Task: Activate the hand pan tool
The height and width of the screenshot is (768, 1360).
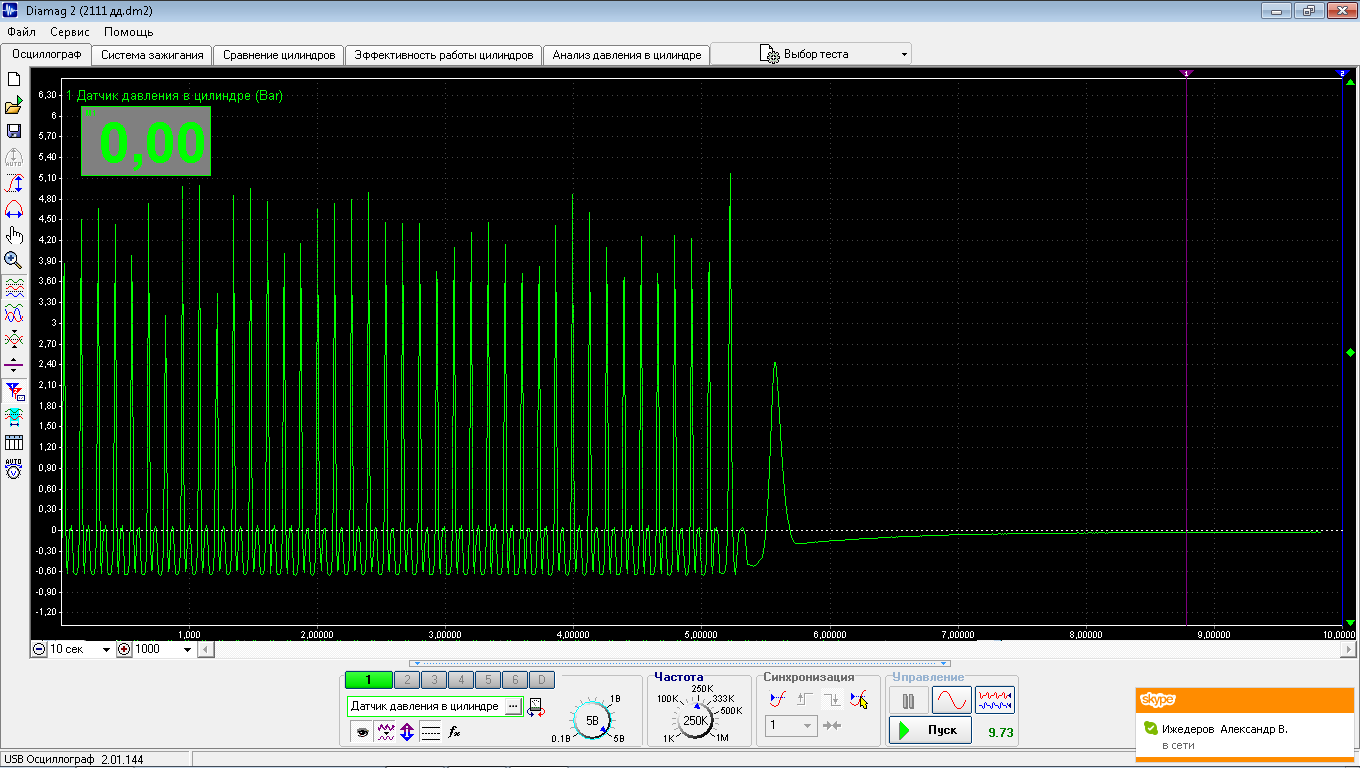Action: coord(14,236)
